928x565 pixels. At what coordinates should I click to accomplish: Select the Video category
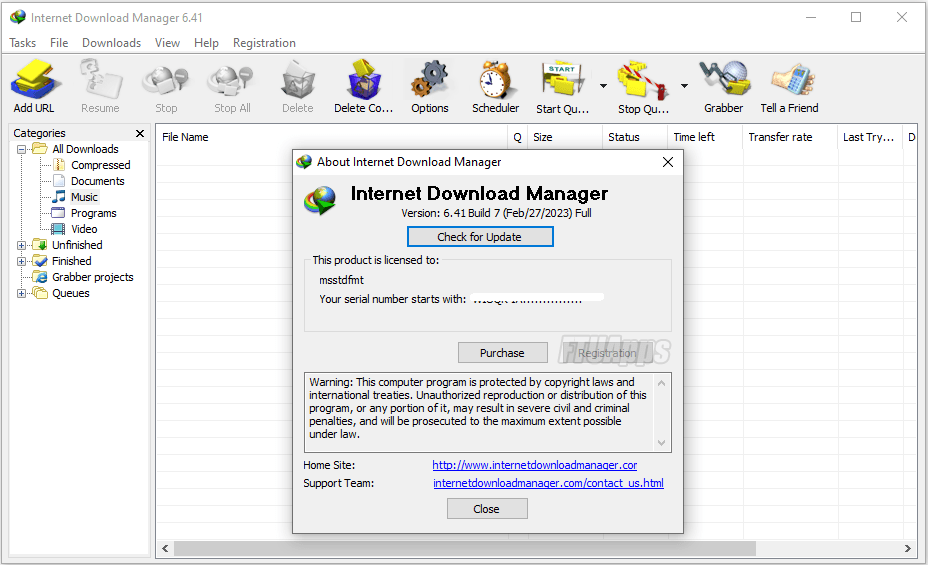point(84,229)
